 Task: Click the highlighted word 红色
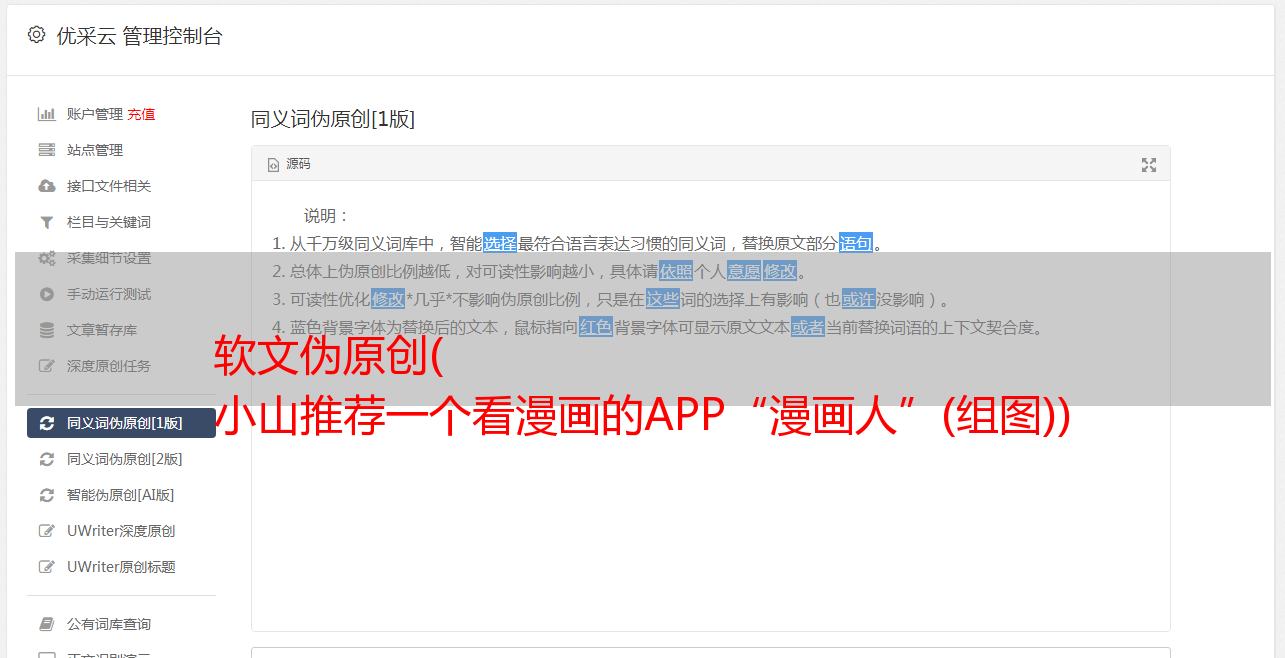click(596, 326)
